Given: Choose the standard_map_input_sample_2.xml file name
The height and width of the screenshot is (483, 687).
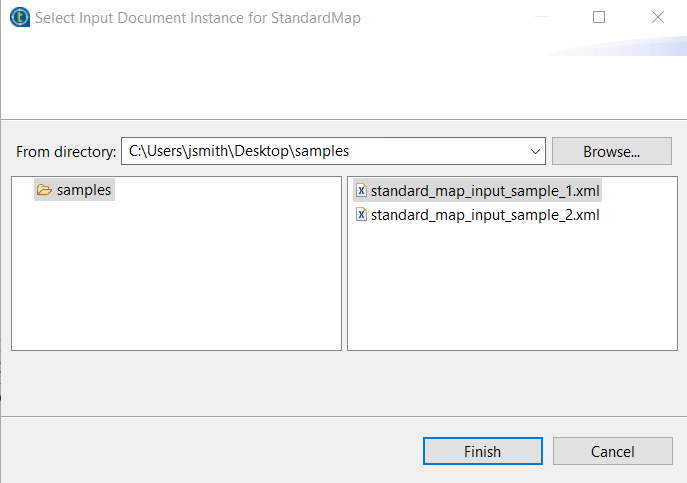Looking at the screenshot, I should (485, 215).
